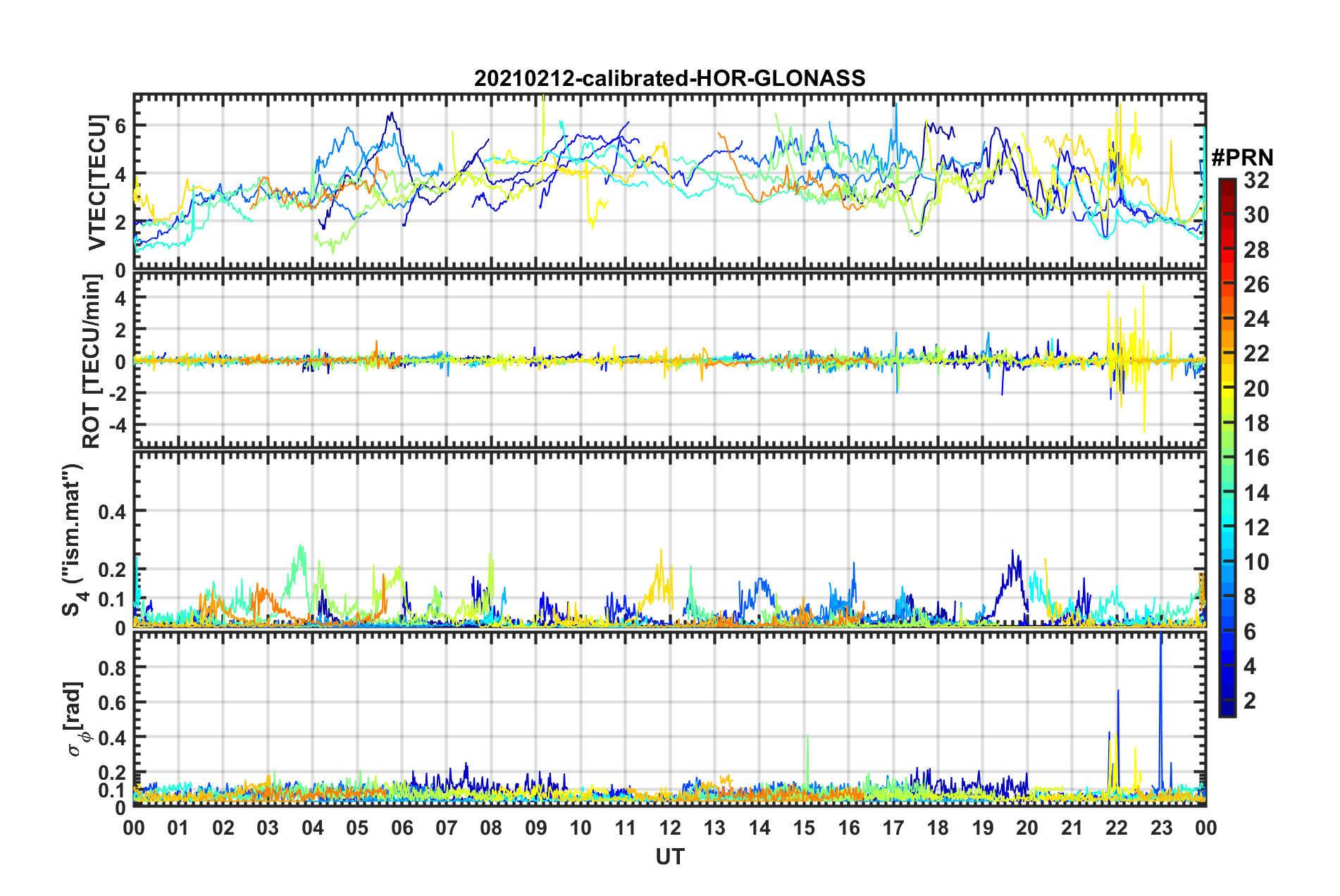Click UT axis tick label 04
The image size is (1340, 896).
pyautogui.click(x=313, y=828)
